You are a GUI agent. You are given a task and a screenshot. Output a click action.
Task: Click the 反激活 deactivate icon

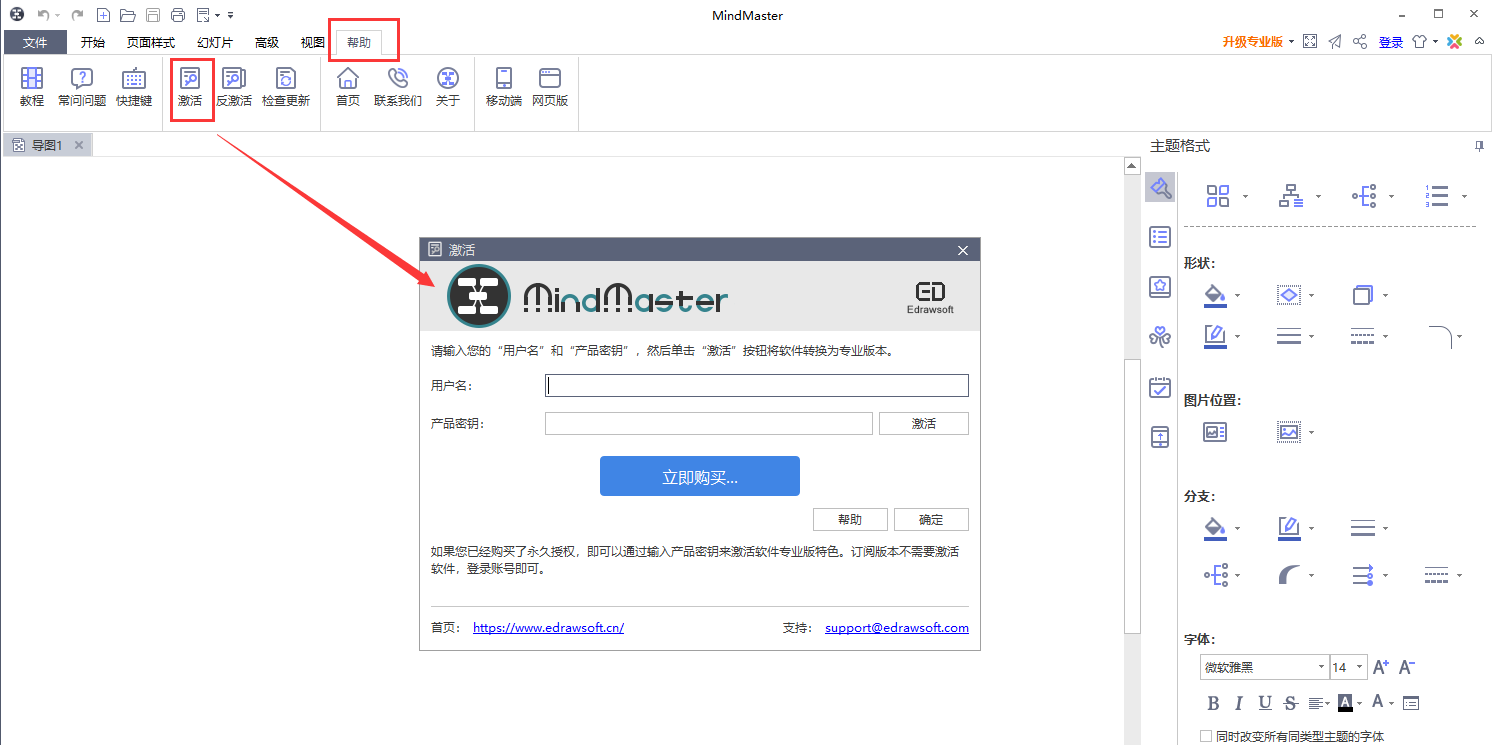click(234, 87)
